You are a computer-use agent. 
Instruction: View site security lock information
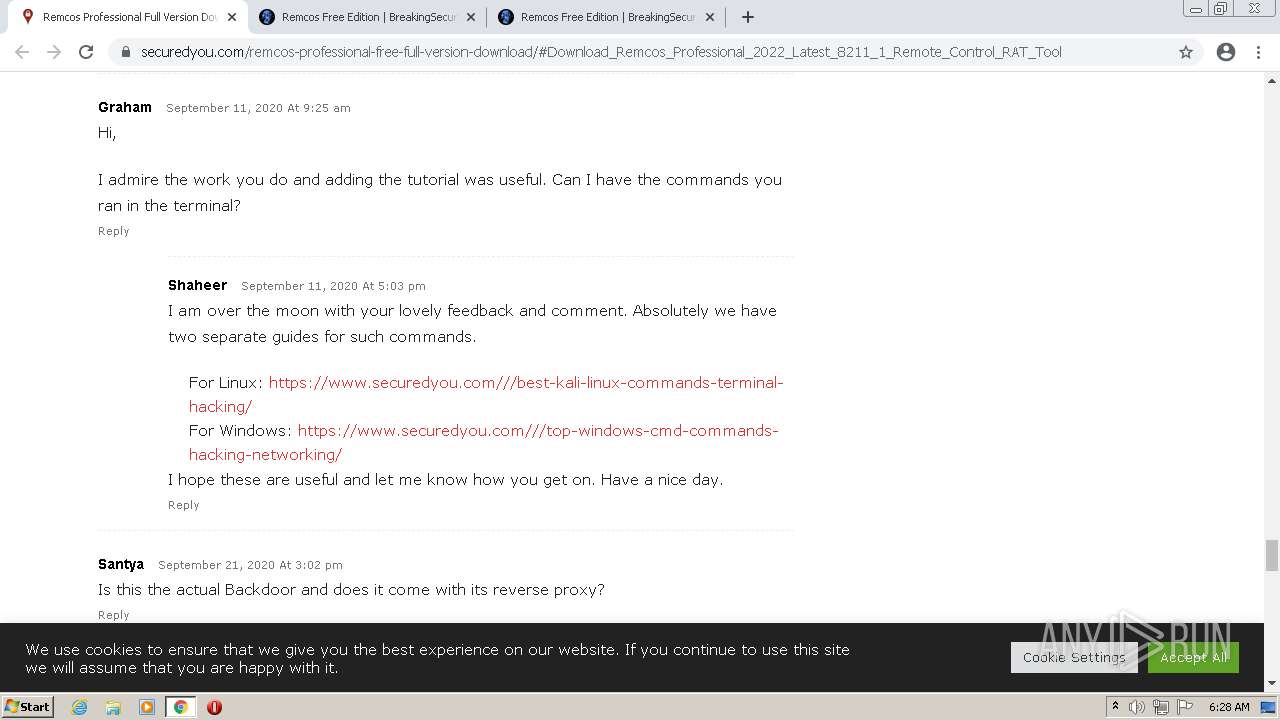[125, 52]
